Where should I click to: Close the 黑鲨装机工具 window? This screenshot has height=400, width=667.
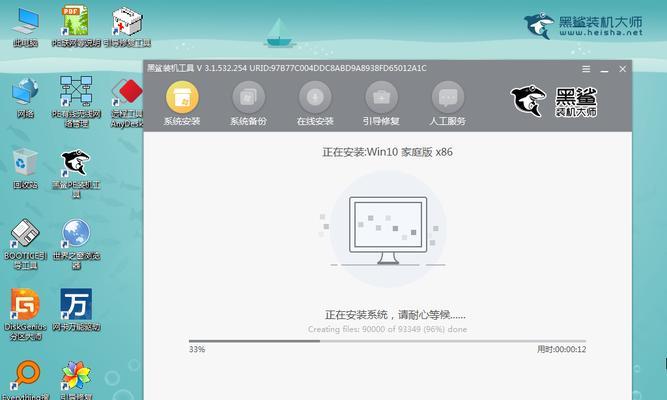click(x=622, y=69)
